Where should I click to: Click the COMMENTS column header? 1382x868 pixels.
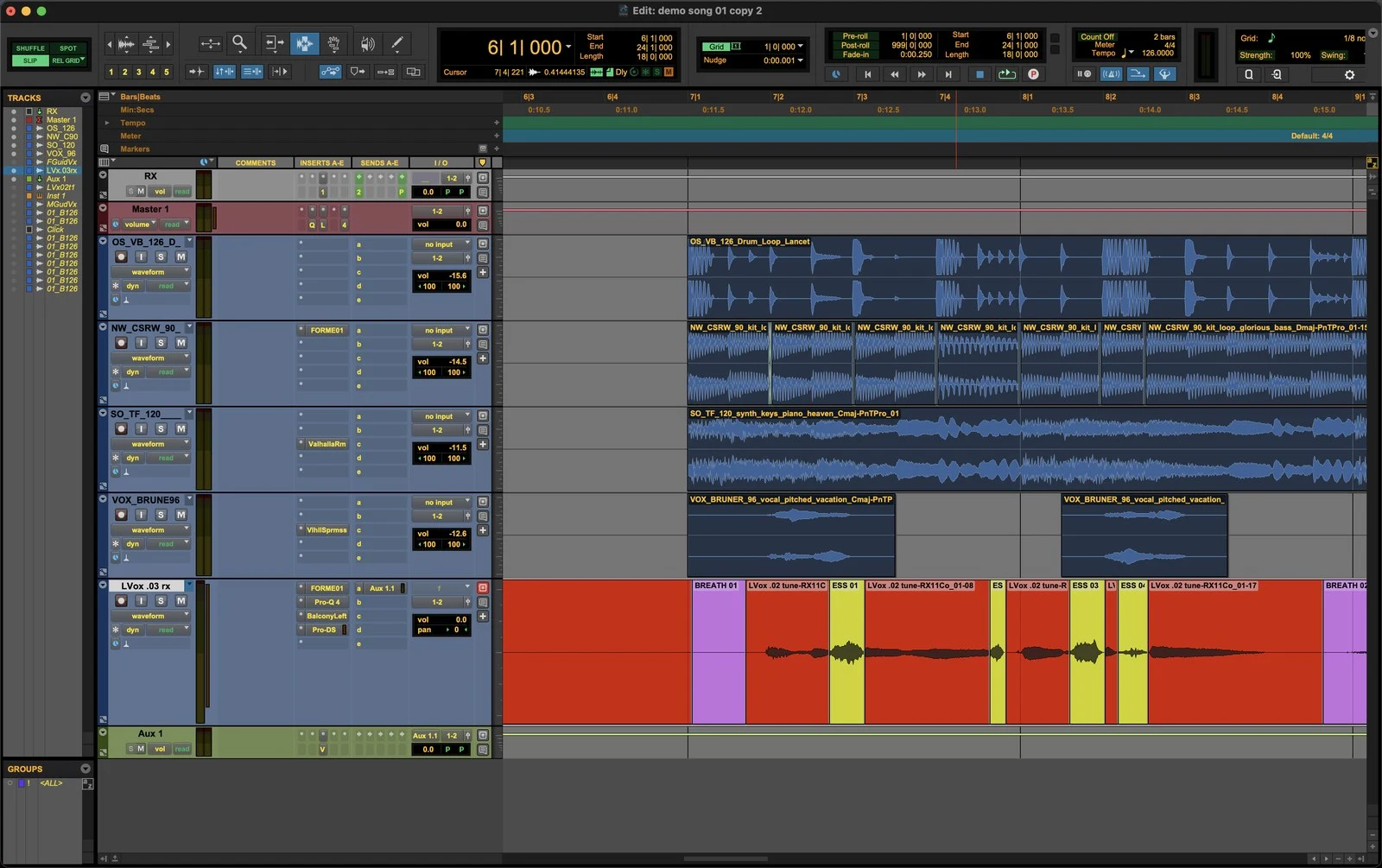(x=256, y=162)
